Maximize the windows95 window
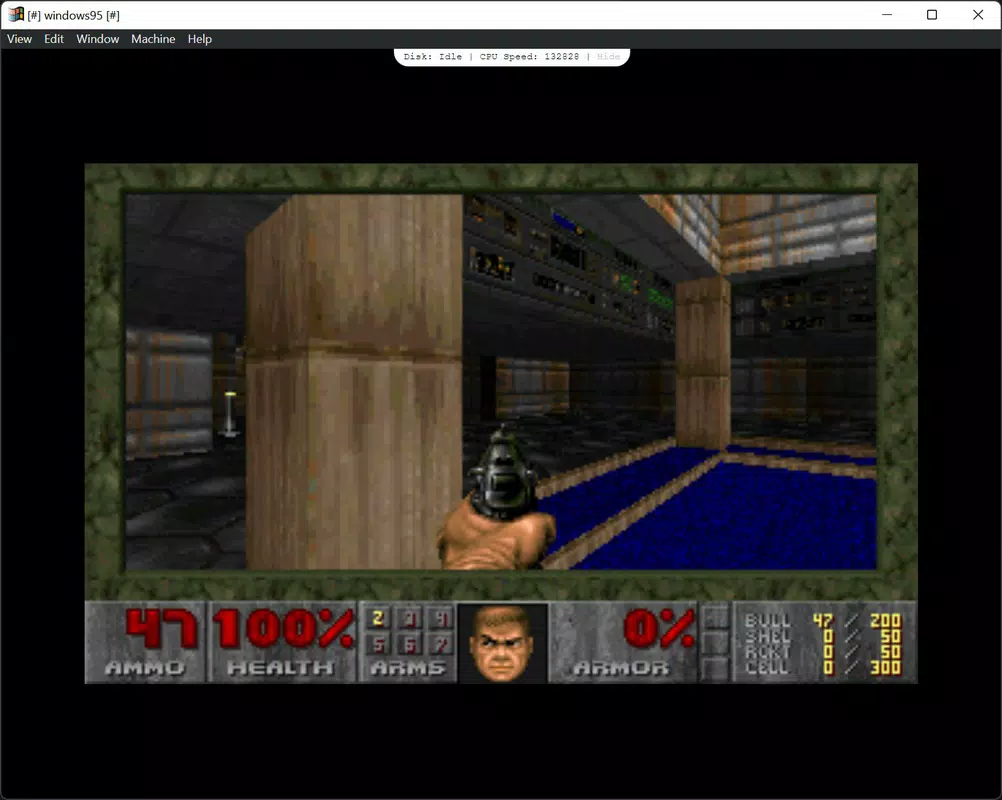The image size is (1002, 800). coord(932,15)
